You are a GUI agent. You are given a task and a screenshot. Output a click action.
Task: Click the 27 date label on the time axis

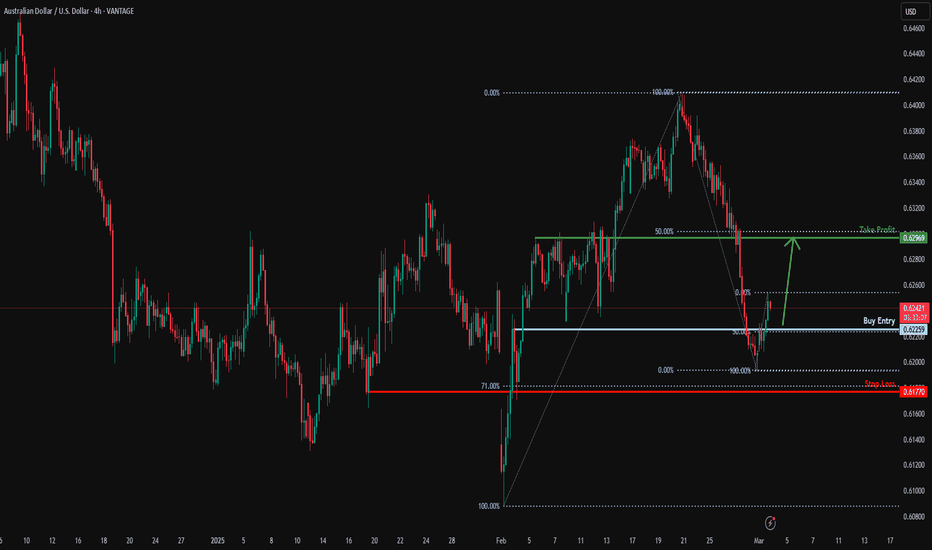[x=181, y=540]
